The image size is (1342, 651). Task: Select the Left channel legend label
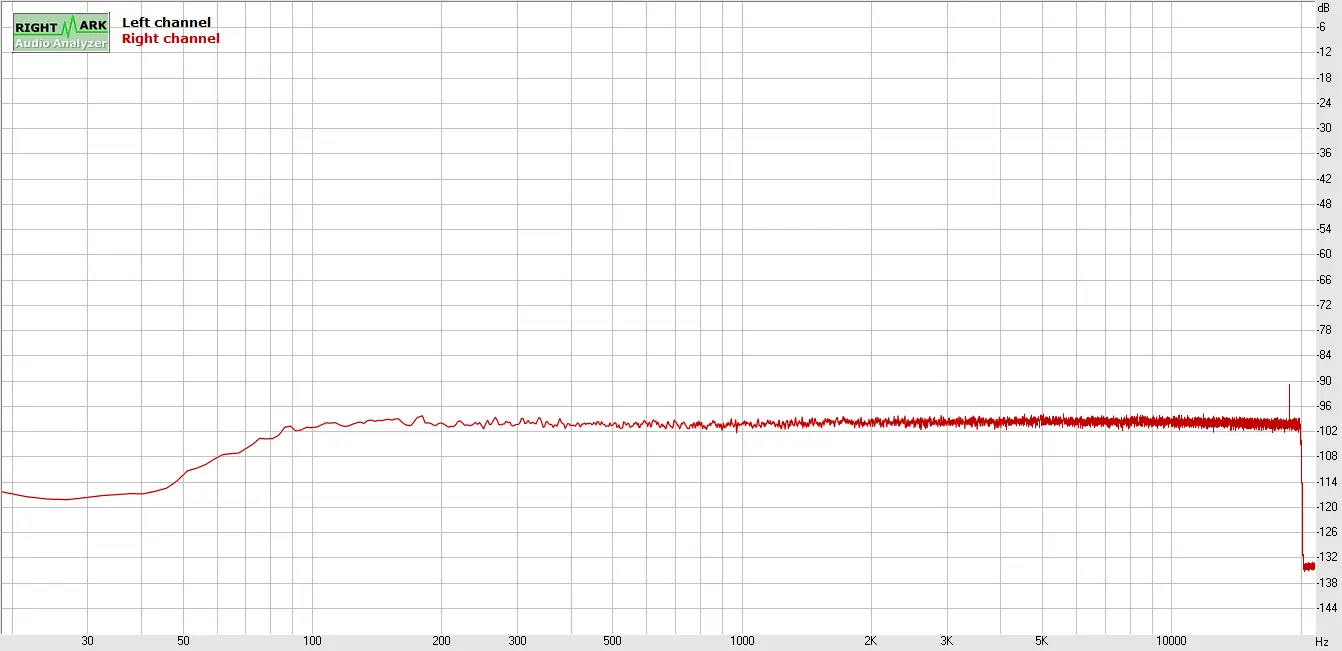pos(166,22)
